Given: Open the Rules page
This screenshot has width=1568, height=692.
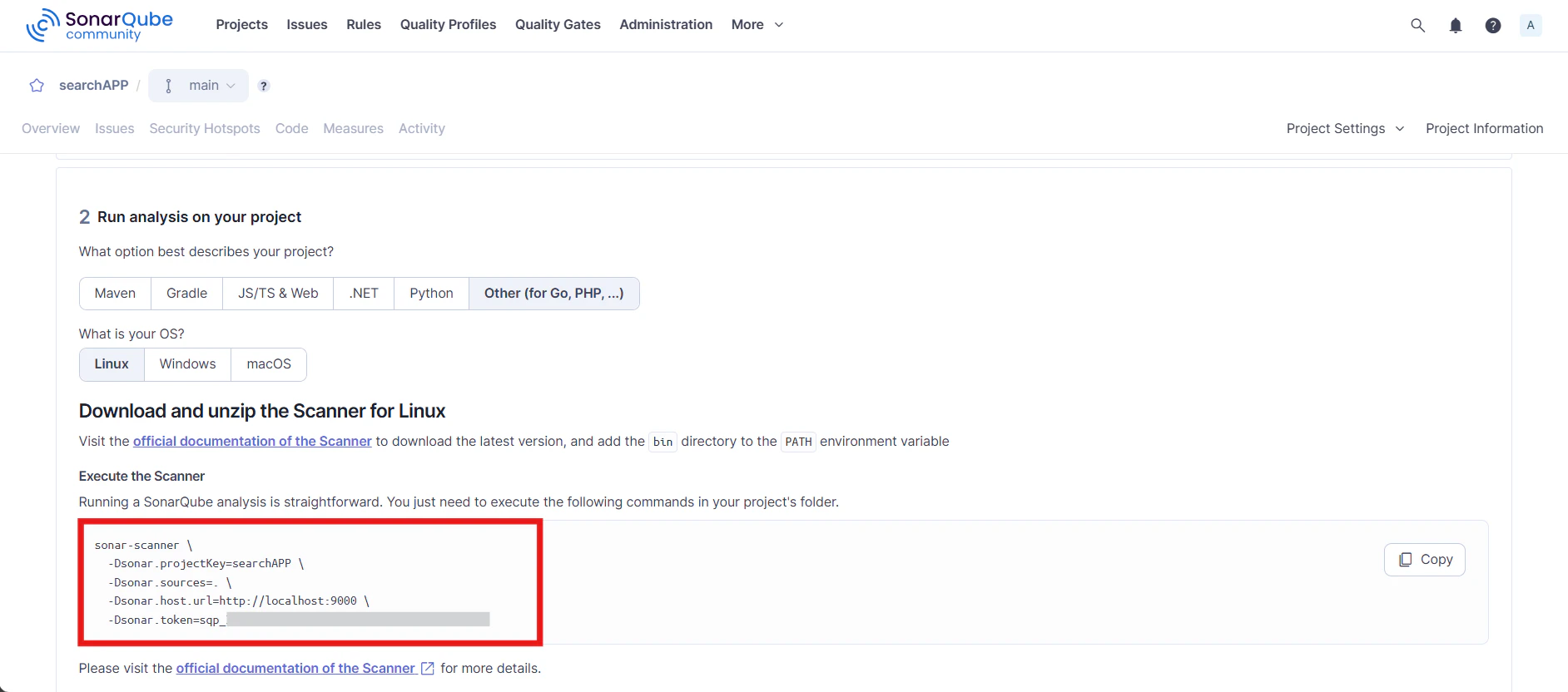Looking at the screenshot, I should click(364, 25).
